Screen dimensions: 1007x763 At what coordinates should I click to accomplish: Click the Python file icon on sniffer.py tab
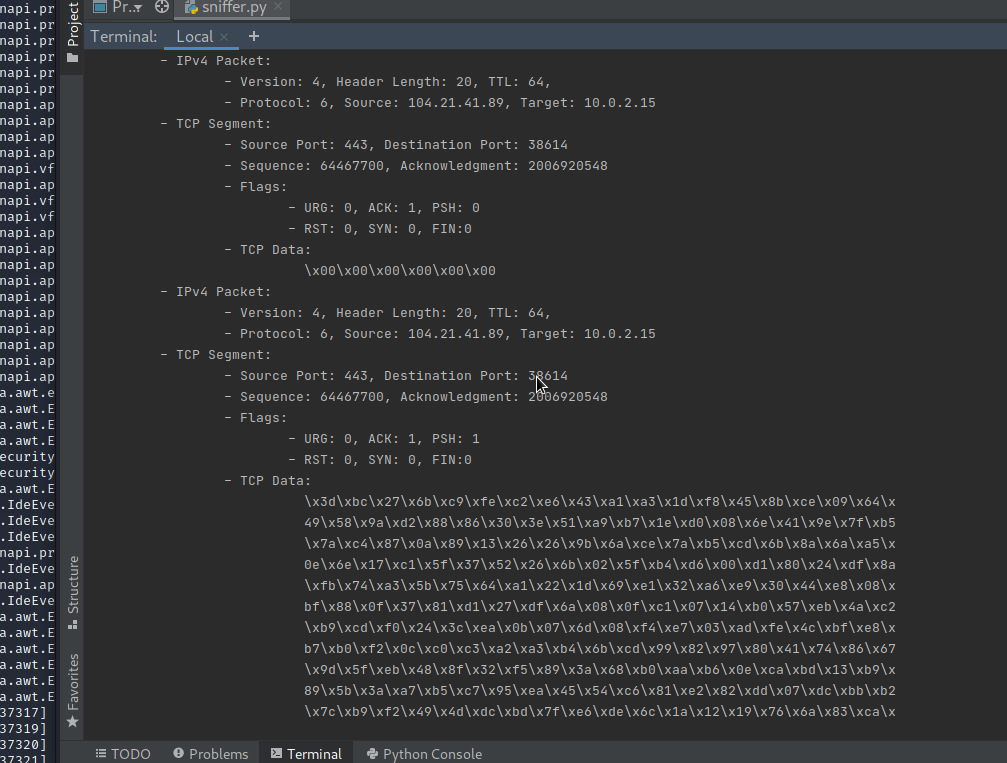coord(191,7)
